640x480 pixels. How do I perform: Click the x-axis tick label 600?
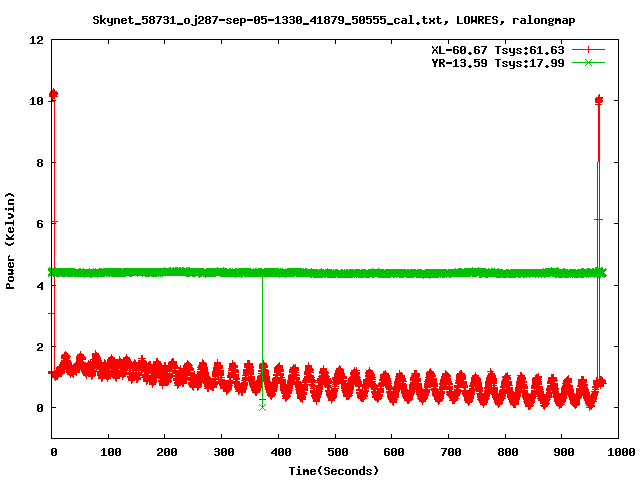click(x=393, y=452)
